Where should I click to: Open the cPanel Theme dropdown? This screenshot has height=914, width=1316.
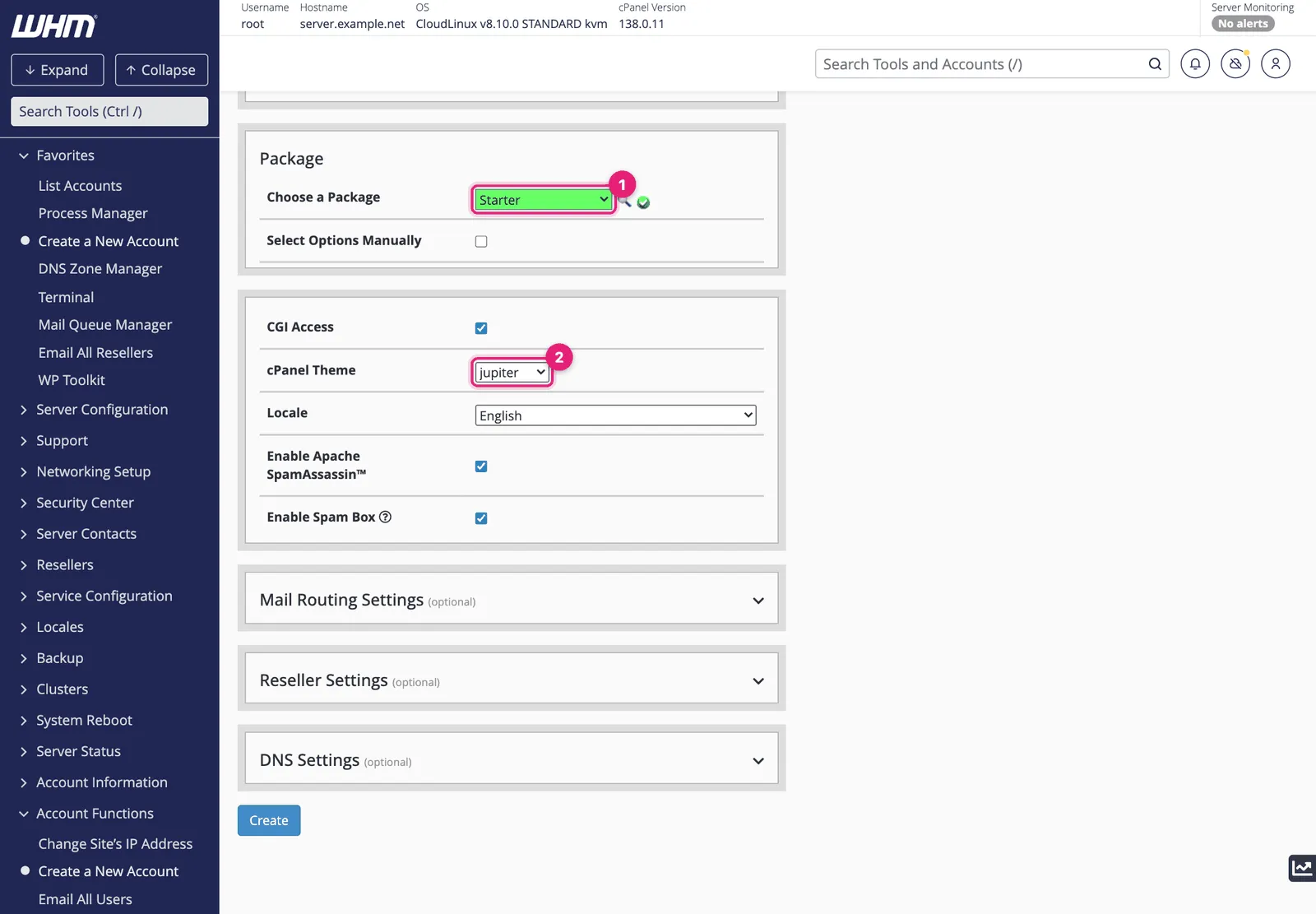512,373
